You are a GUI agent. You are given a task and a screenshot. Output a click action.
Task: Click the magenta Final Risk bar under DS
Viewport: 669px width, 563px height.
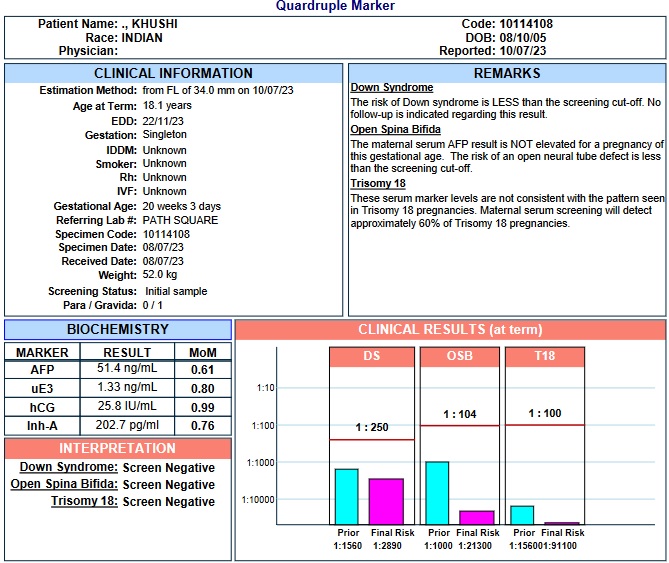(x=386, y=501)
